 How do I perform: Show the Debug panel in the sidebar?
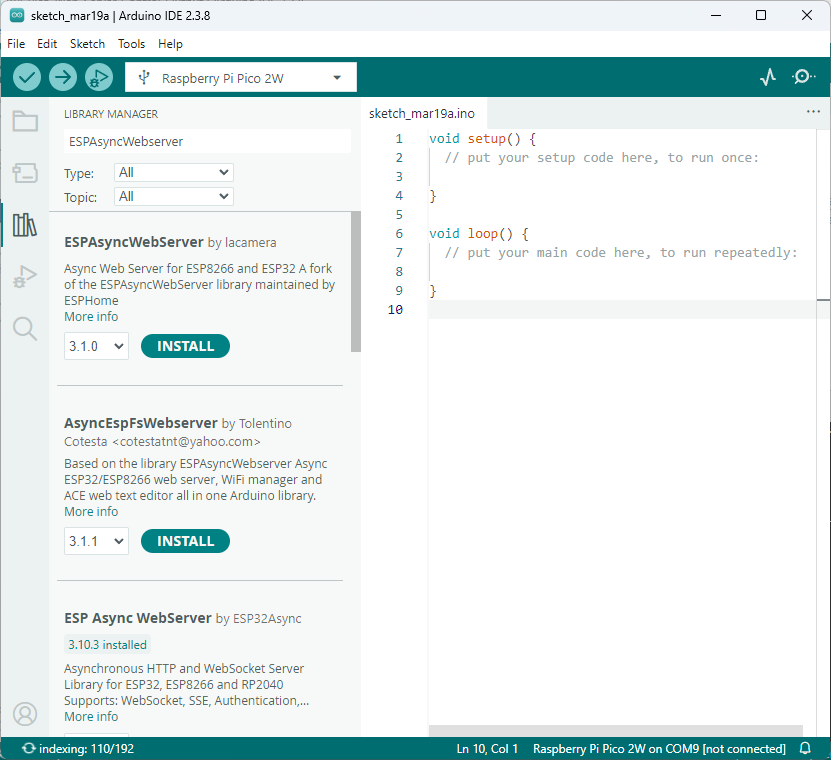click(25, 277)
